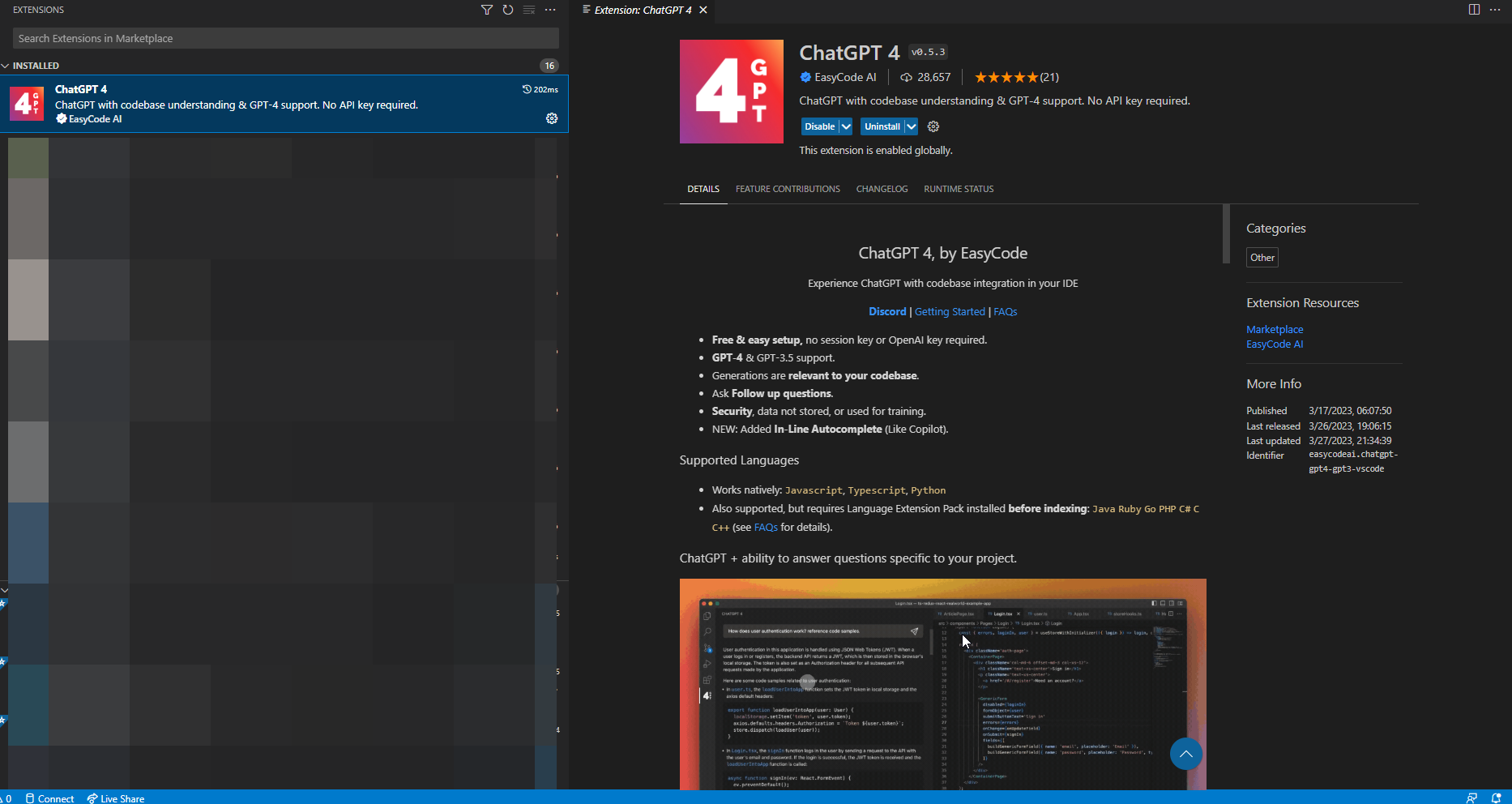
Task: Open notifications bell in status bar
Action: point(1496,798)
